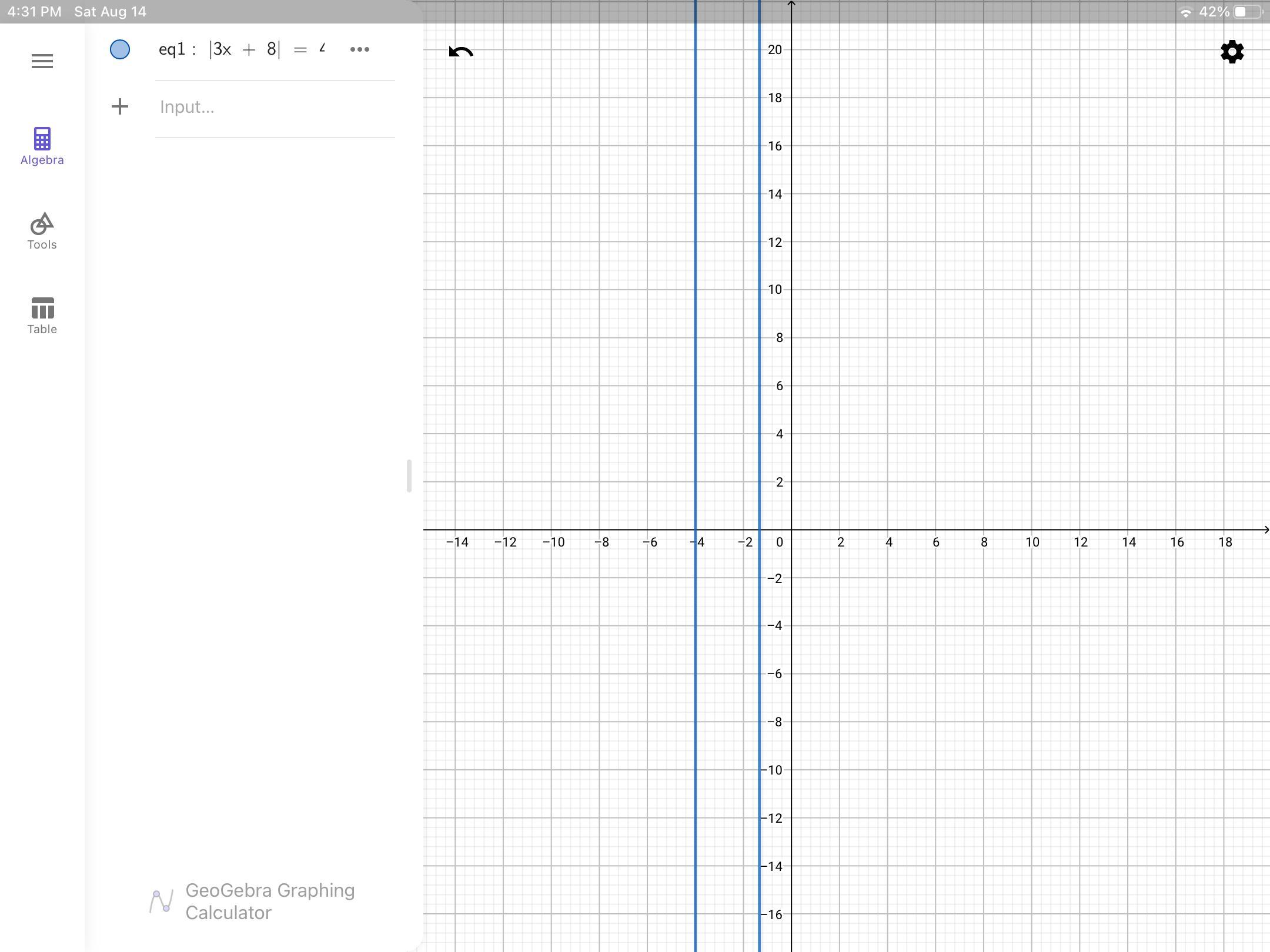The image size is (1270, 952).
Task: Open graph settings gear
Action: [1232, 52]
